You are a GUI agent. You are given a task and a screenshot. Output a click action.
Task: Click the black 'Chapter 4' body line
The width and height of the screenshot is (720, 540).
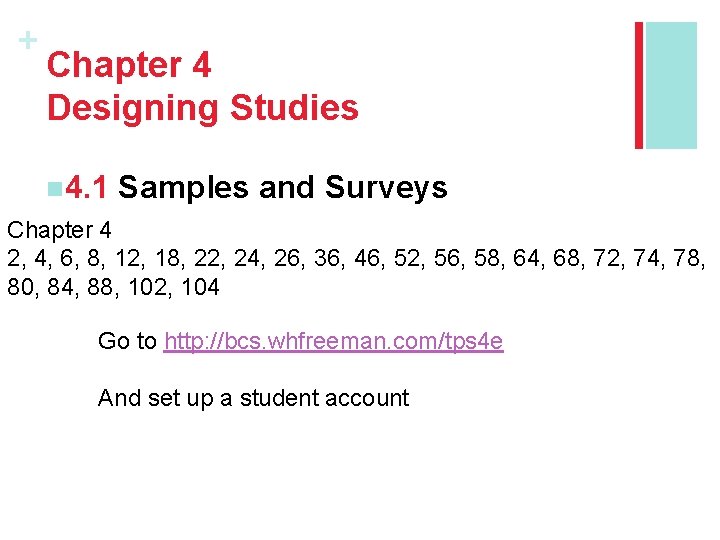(59, 231)
